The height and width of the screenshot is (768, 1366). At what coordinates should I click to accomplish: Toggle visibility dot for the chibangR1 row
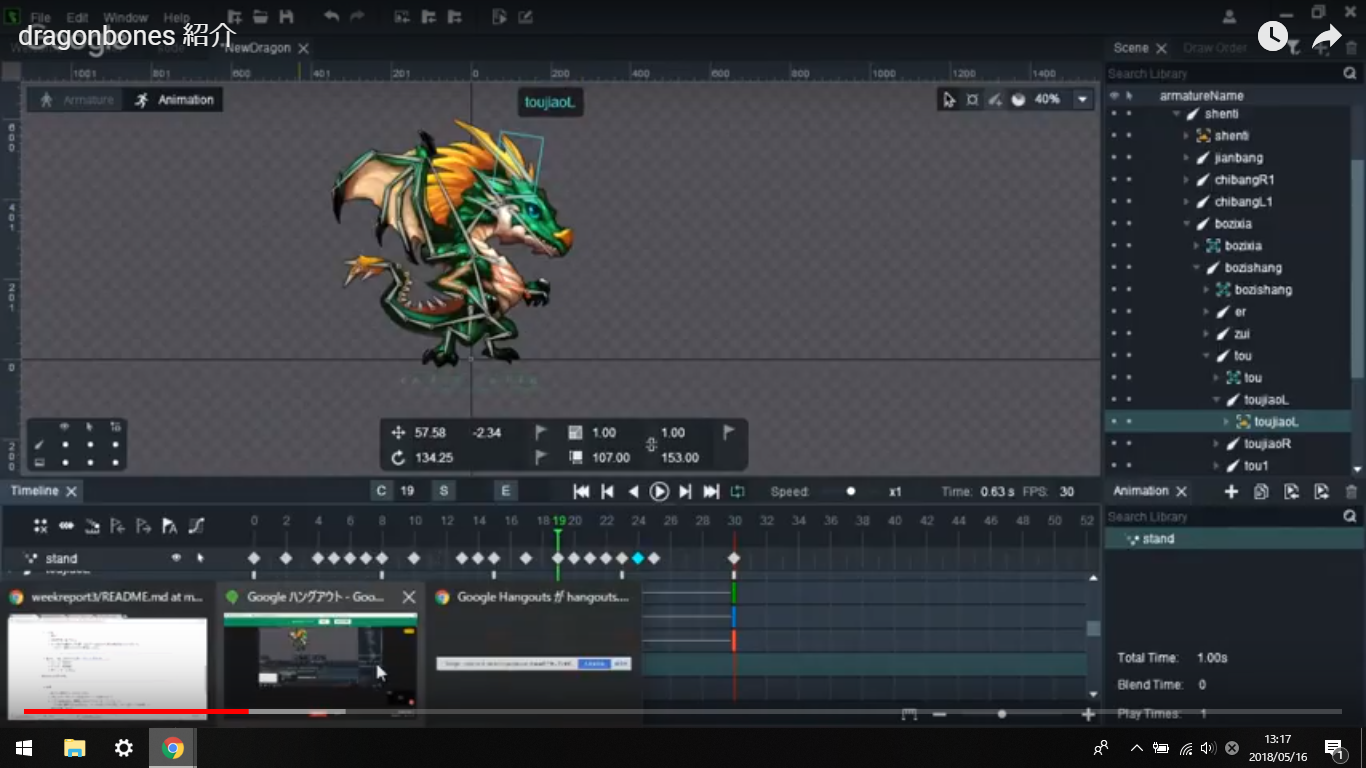tap(1113, 180)
